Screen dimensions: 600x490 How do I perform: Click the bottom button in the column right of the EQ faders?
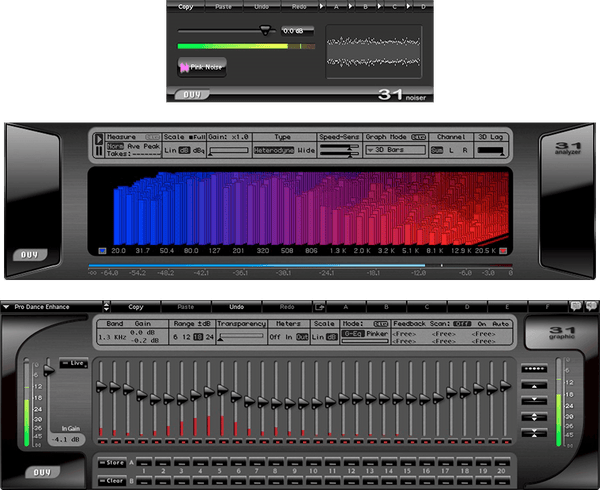point(534,433)
